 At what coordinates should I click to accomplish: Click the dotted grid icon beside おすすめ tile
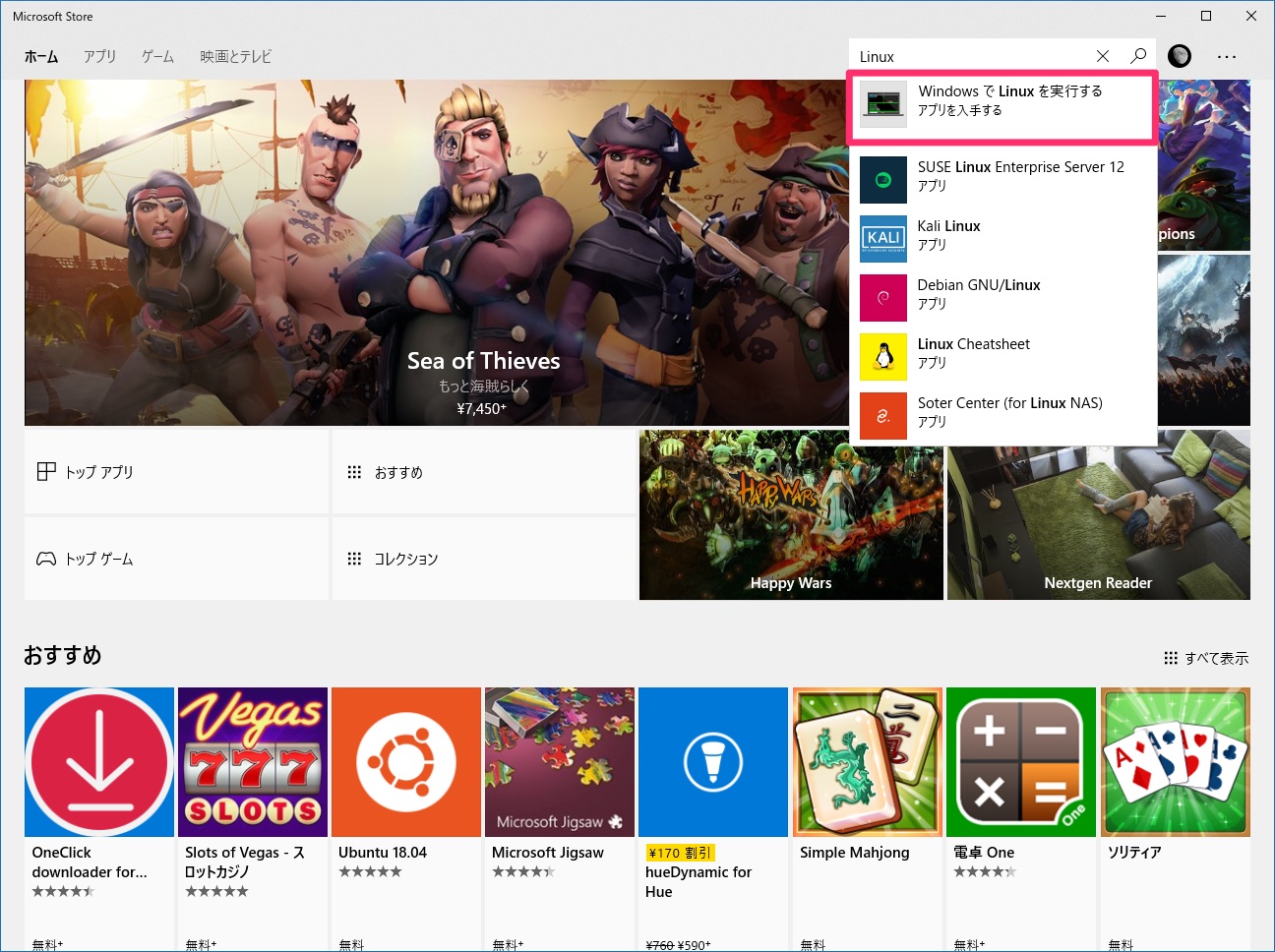(354, 472)
